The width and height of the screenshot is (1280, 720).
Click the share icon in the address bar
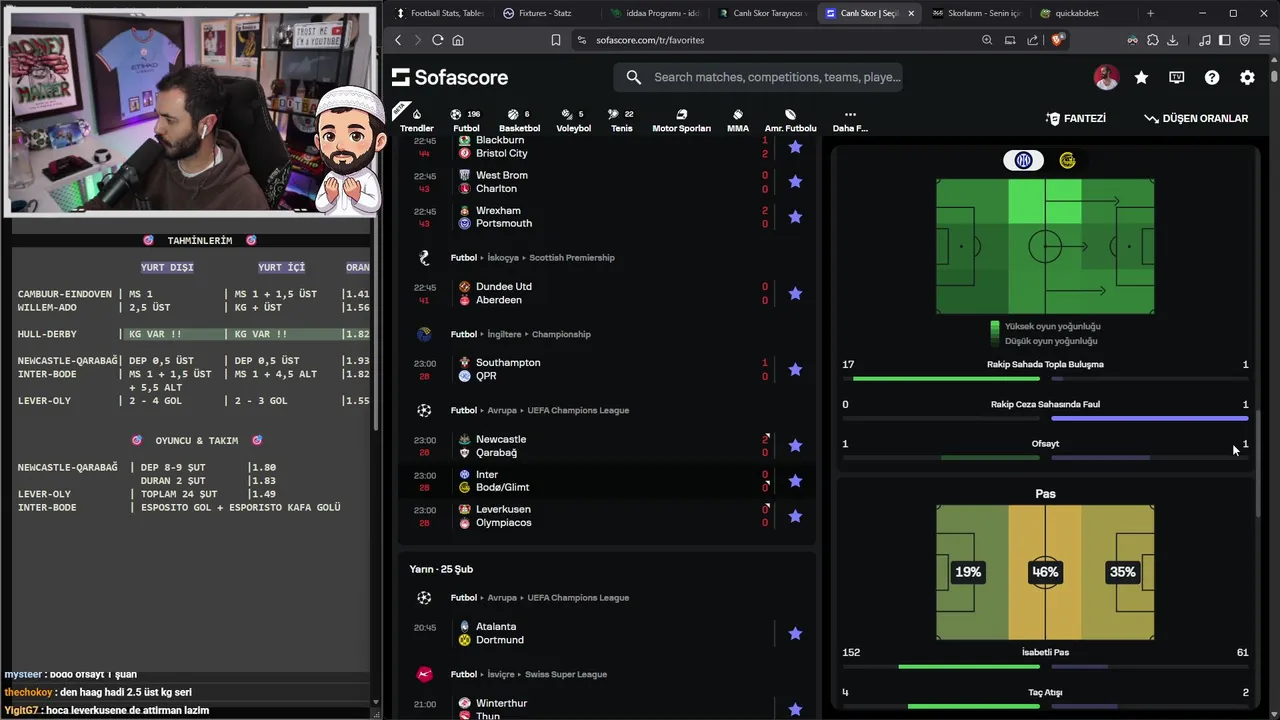tap(1032, 40)
